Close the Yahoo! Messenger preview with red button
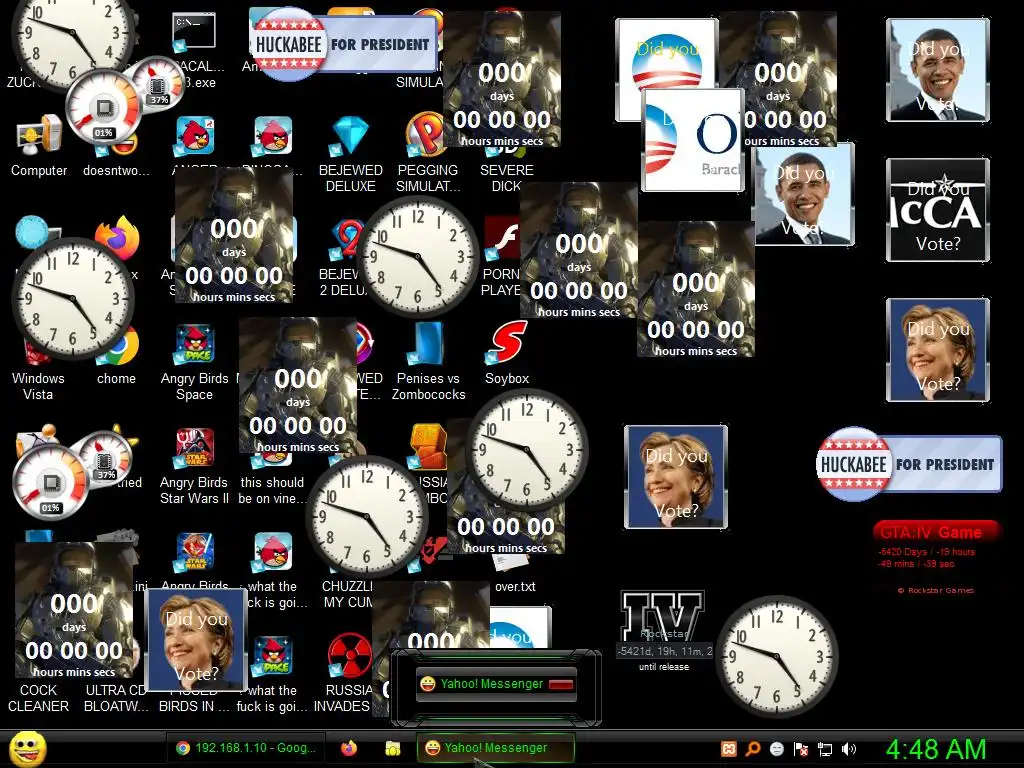1024x768 pixels. [561, 684]
